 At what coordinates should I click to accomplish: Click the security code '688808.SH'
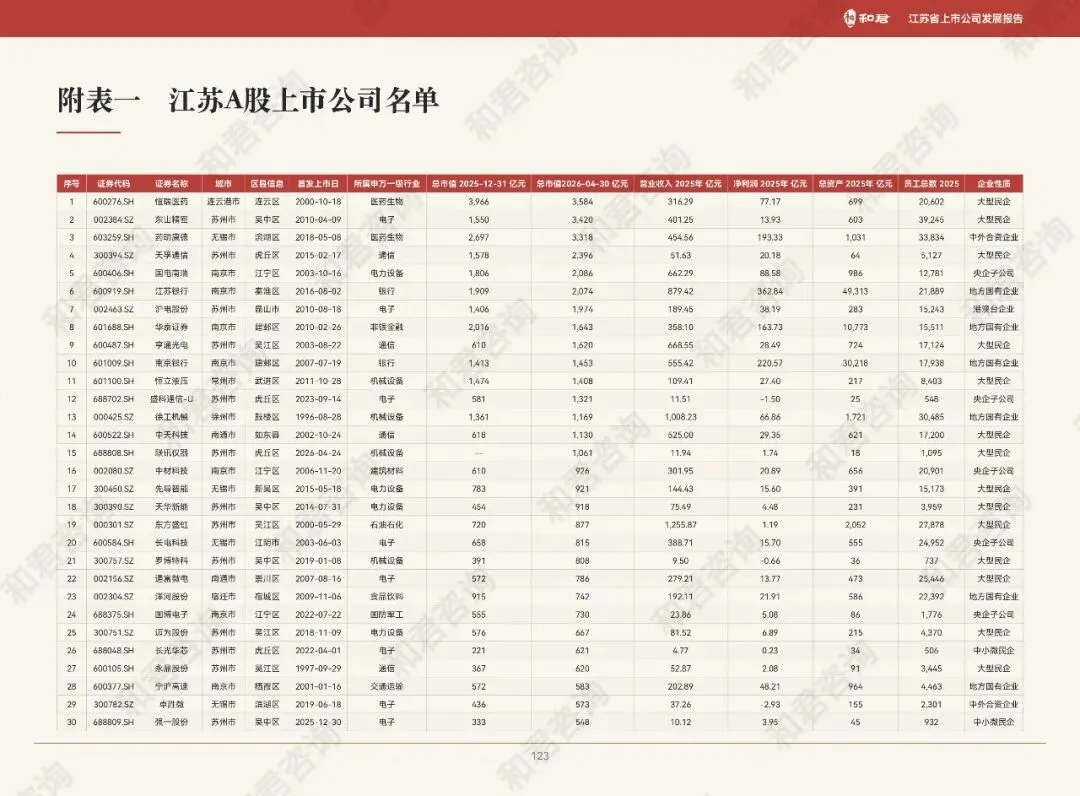[x=114, y=453]
